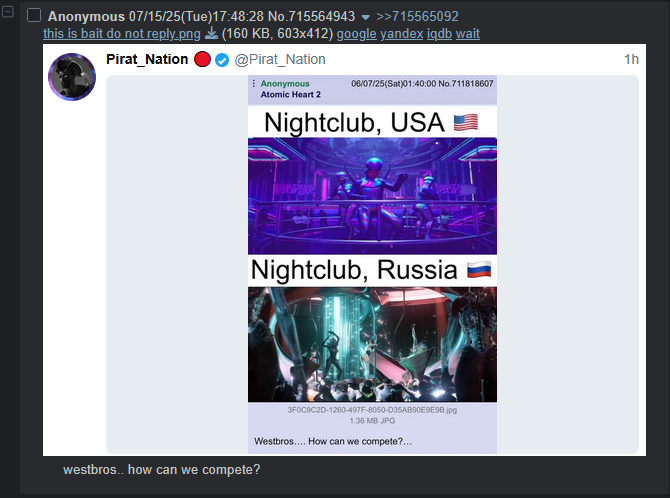This screenshot has width=670, height=498.
Task: Click the three-dot menu beside Anonymous
Action: pos(253,83)
